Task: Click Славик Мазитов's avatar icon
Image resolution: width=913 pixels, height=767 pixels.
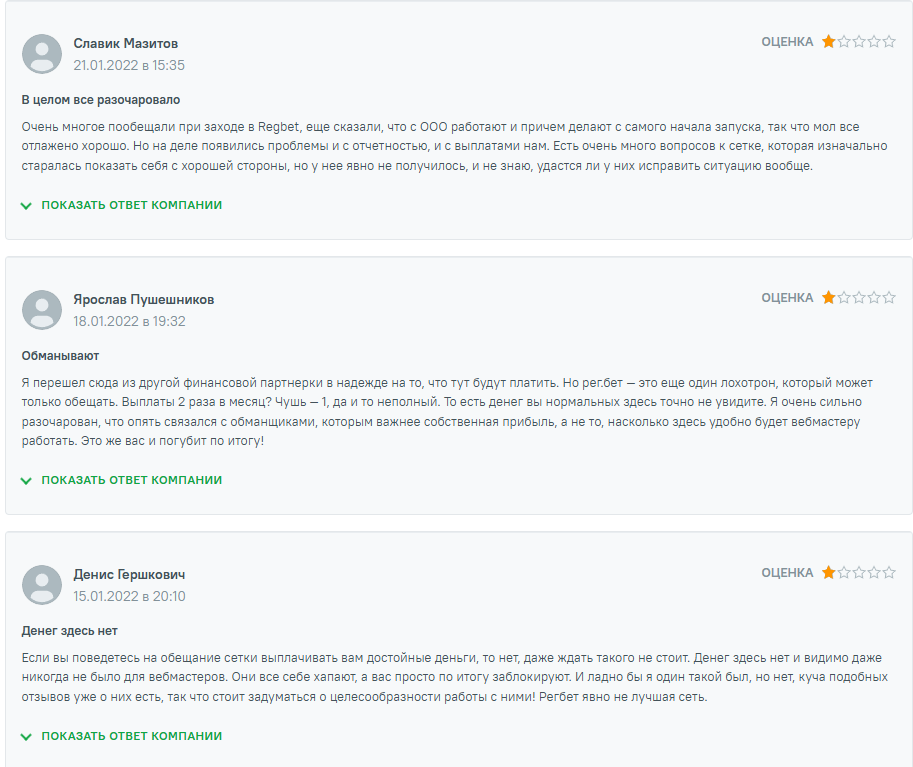Action: click(x=42, y=54)
